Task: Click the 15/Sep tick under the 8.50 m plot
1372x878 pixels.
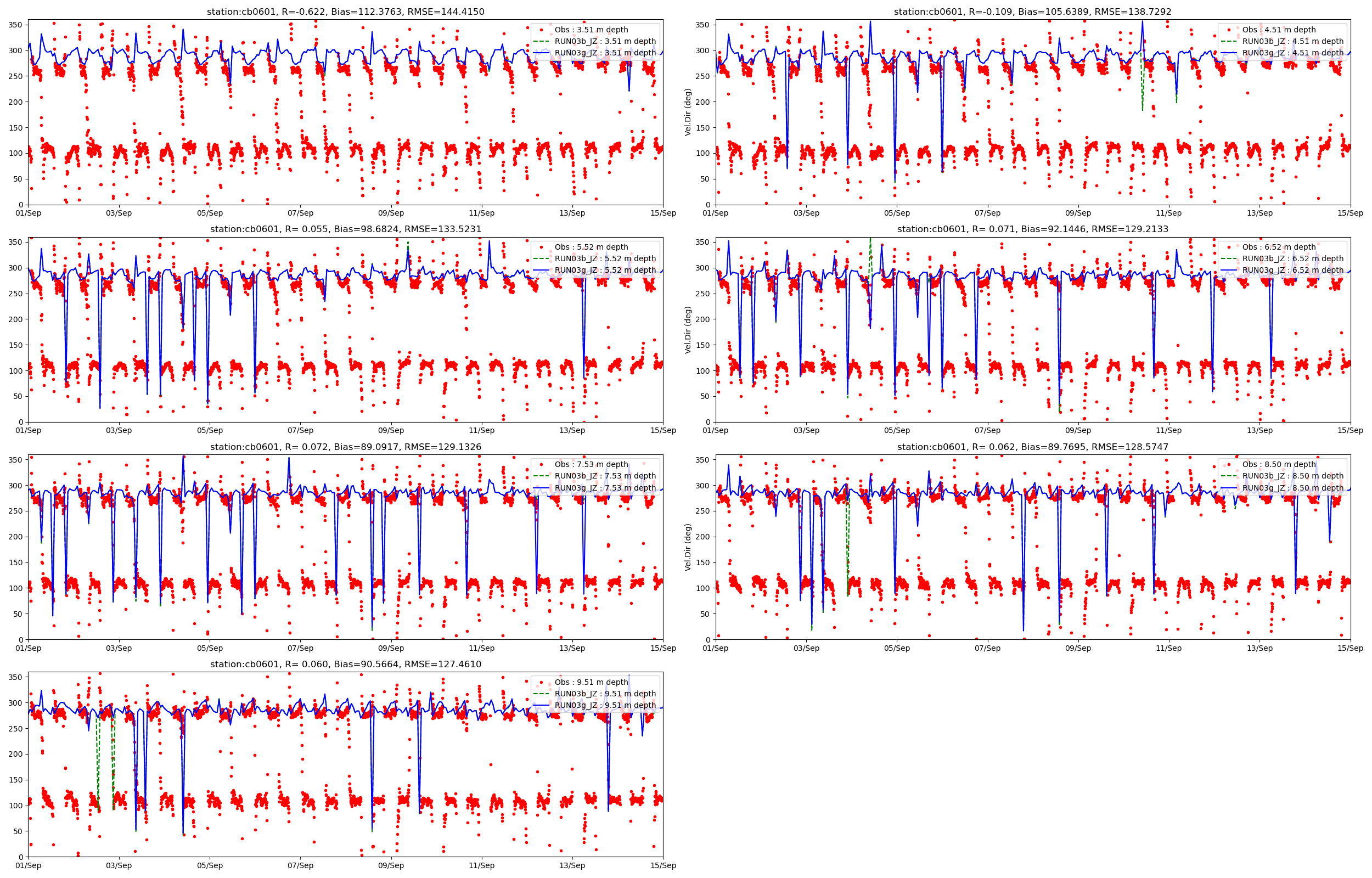Action: (1349, 648)
